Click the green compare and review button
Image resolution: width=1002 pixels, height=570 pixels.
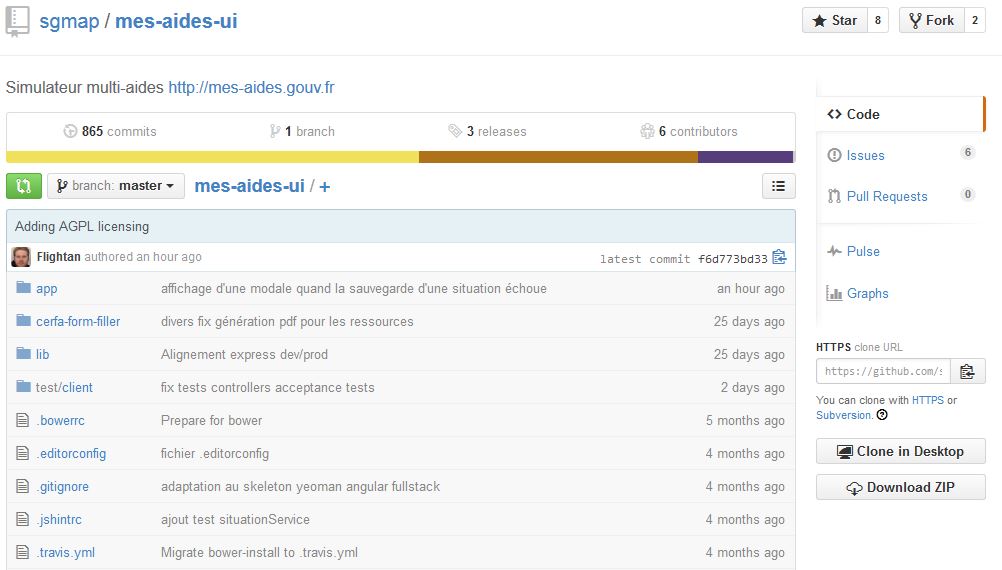(x=24, y=186)
